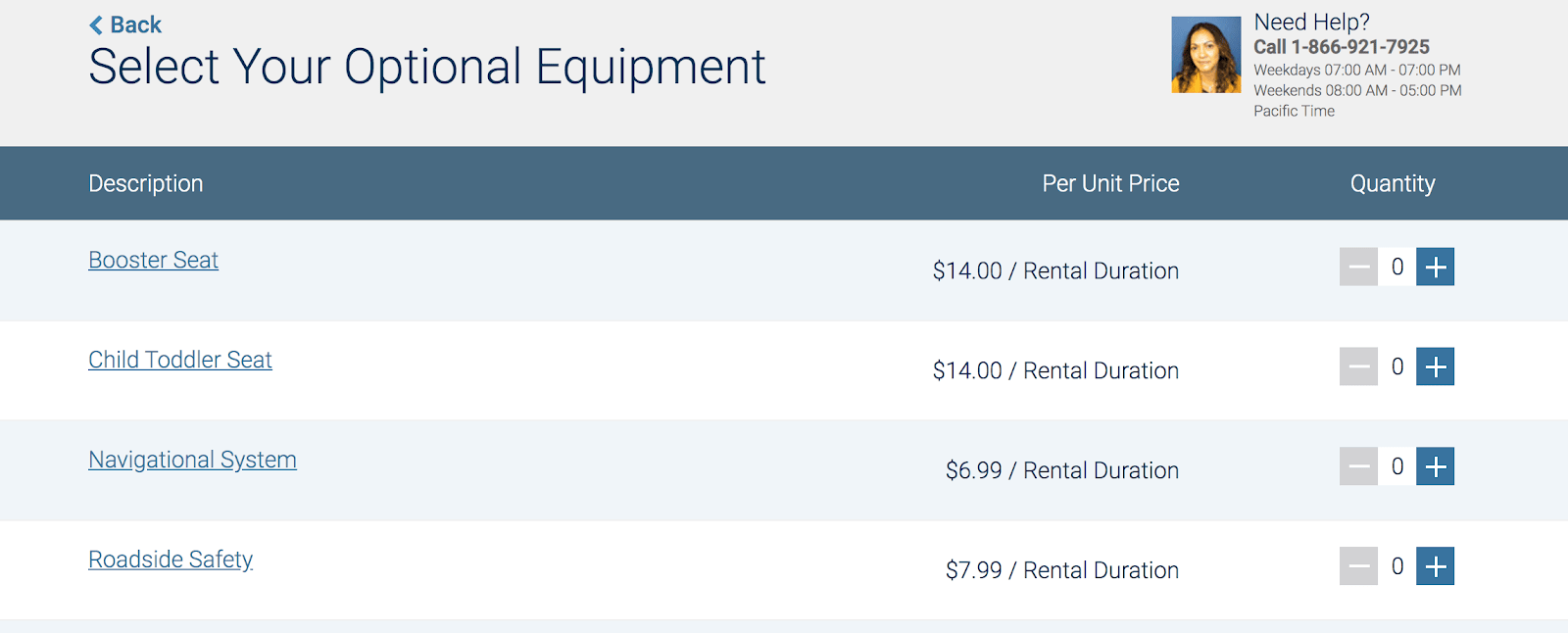This screenshot has height=633, width=1568.
Task: Click minus icon for Child Toddler Seat
Action: pos(1358,366)
